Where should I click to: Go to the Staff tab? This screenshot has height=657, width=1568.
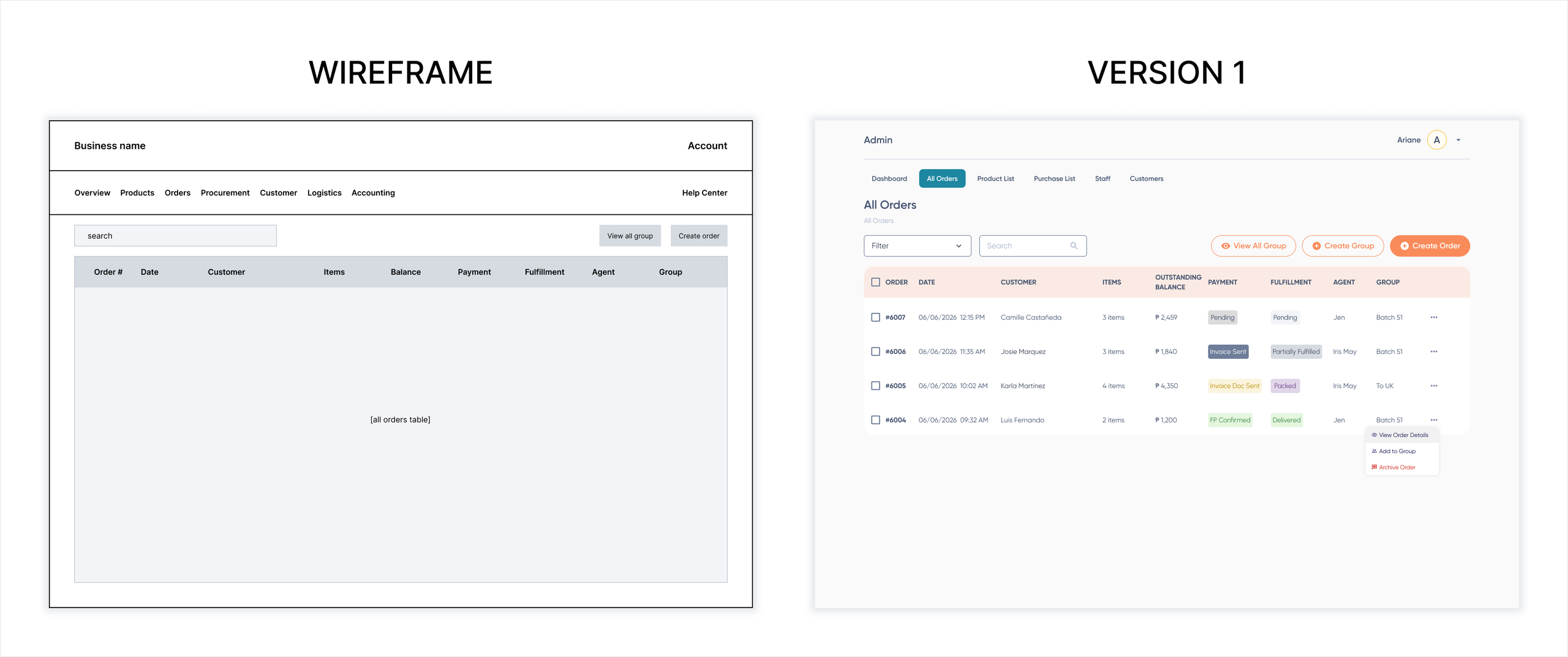1102,179
